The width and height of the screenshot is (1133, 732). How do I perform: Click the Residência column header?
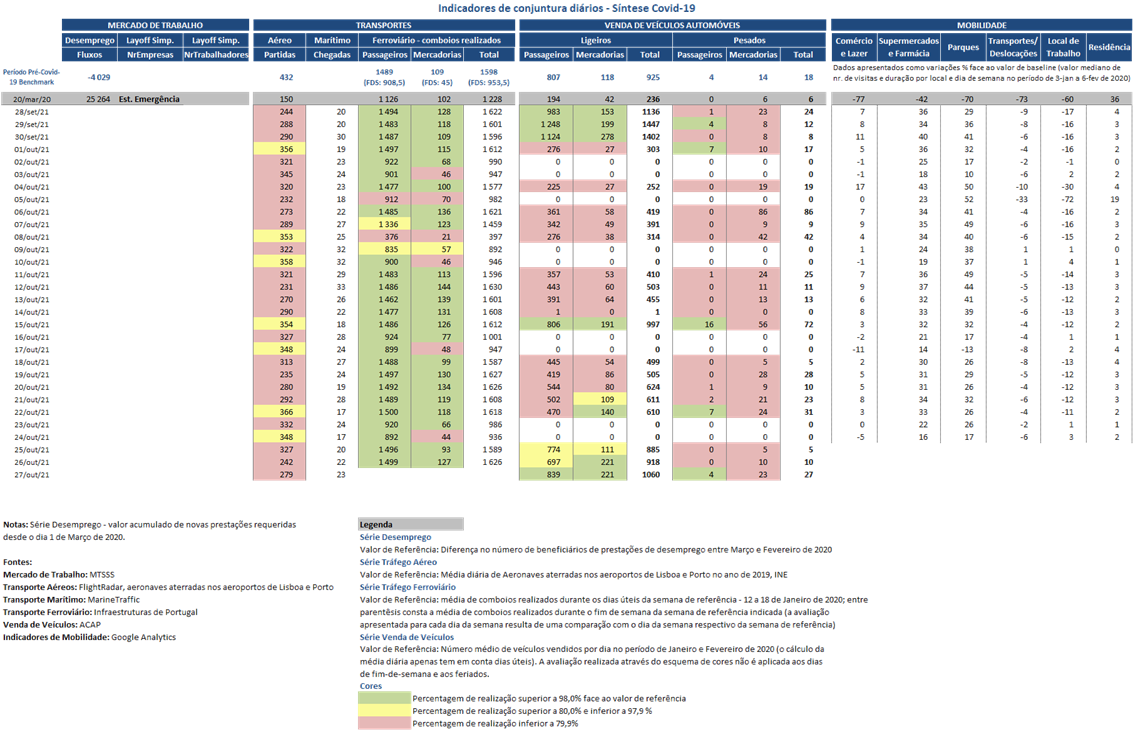[1109, 47]
